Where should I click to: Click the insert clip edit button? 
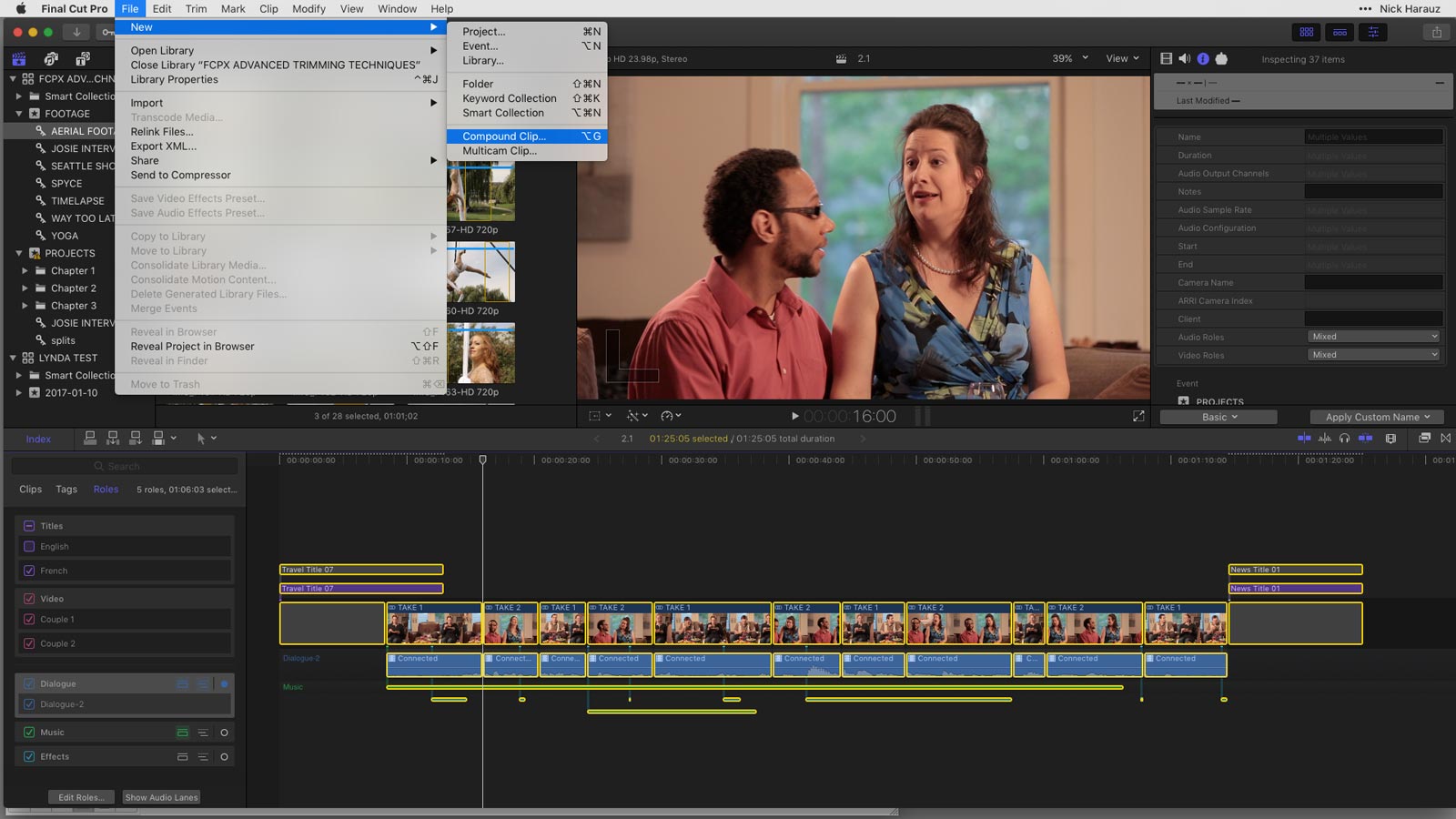point(113,438)
